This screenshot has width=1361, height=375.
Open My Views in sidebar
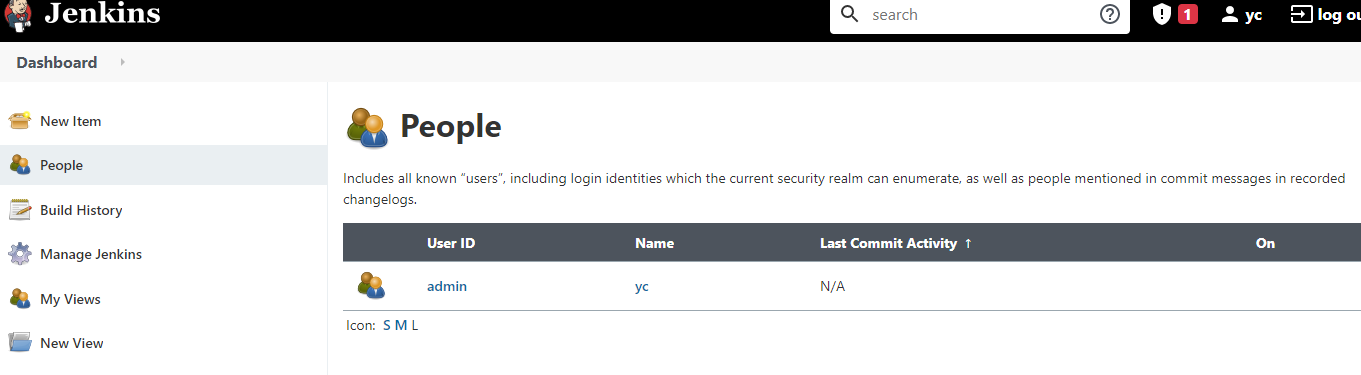click(70, 299)
